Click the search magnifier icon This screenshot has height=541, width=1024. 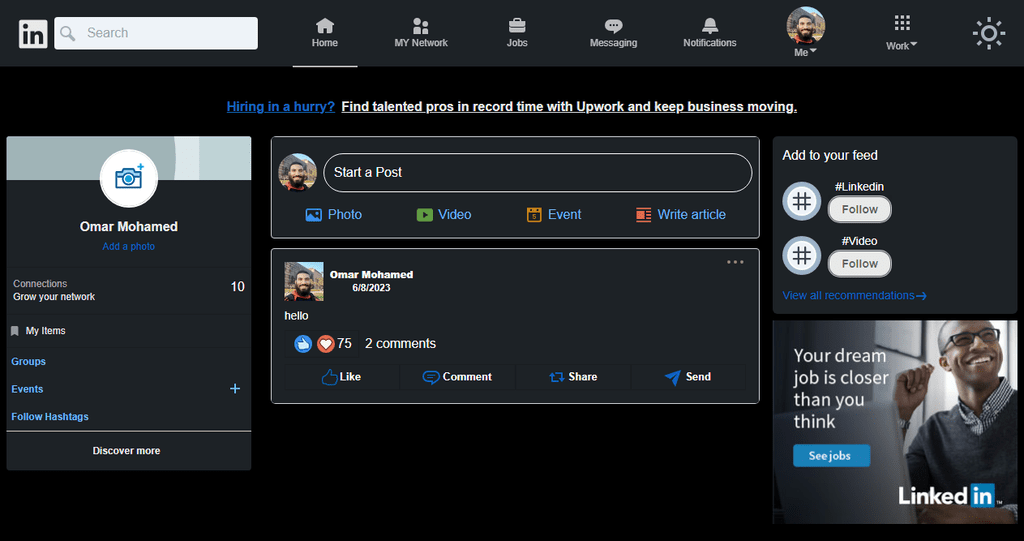[x=68, y=33]
